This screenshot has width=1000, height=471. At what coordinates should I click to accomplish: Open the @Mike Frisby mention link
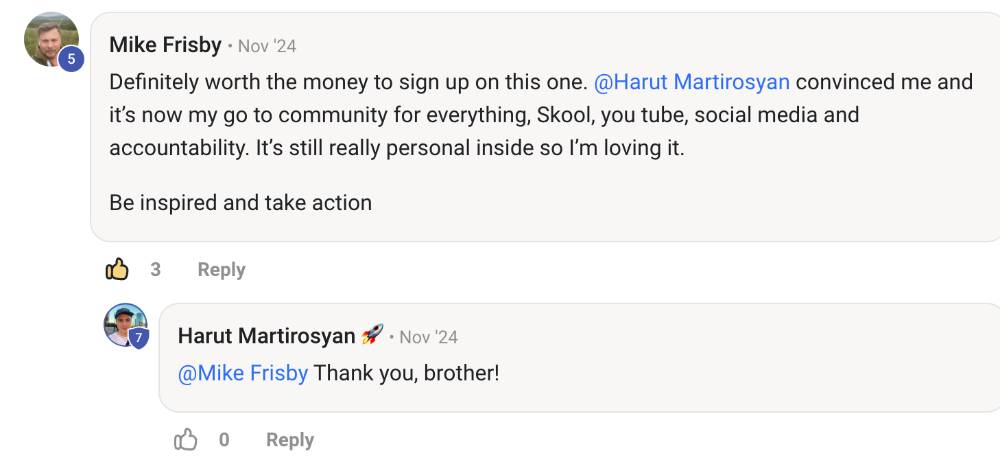[243, 373]
